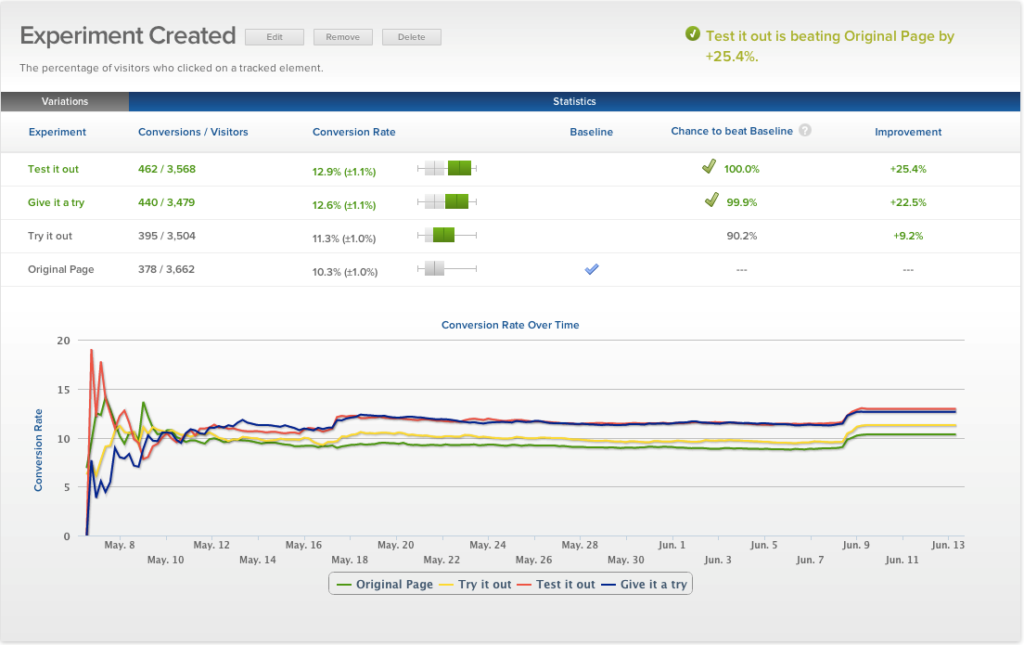
Task: Click the conversion range bar for Try it out
Action: [x=447, y=236]
